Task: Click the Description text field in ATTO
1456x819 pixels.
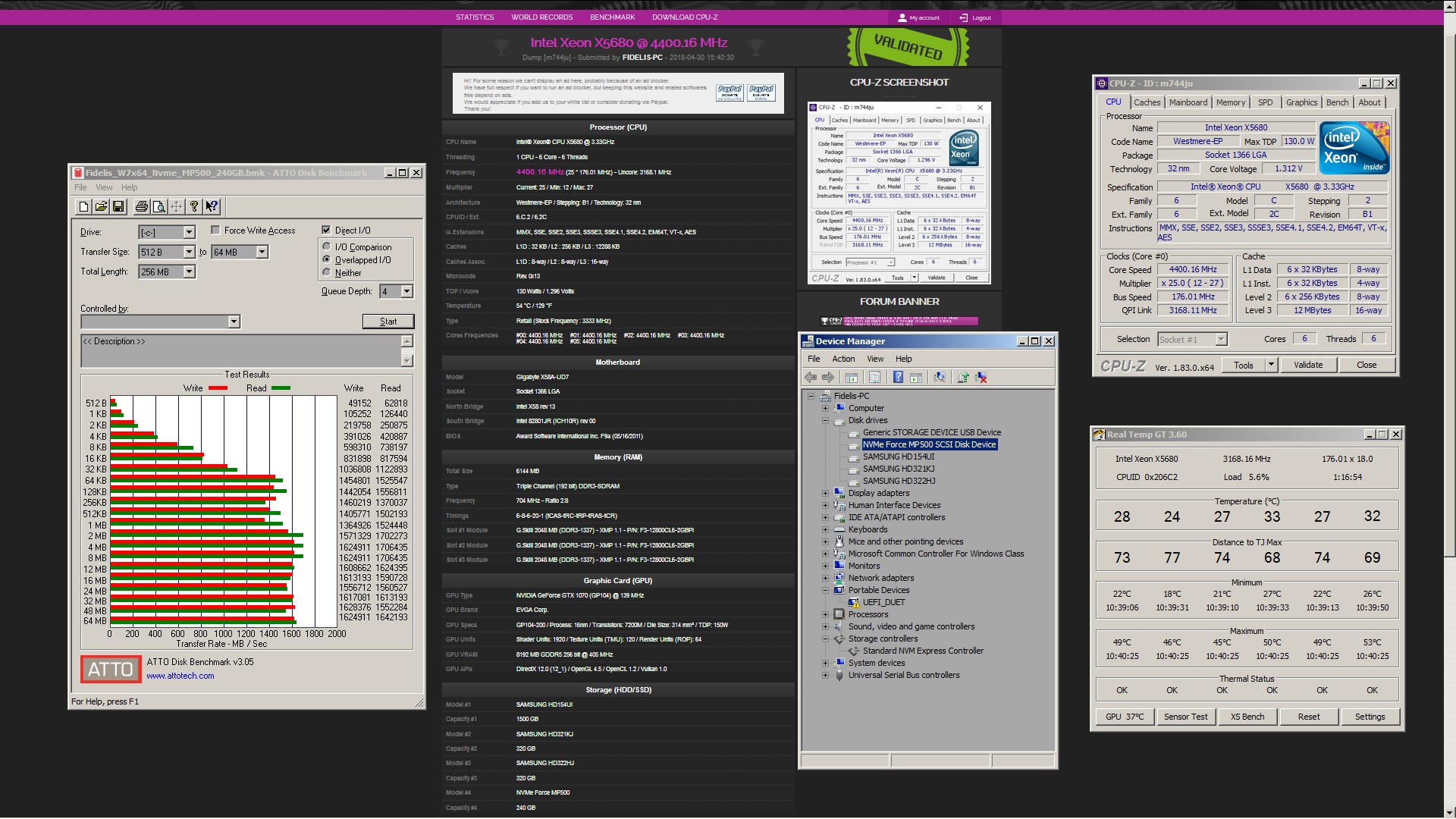Action: 240,351
